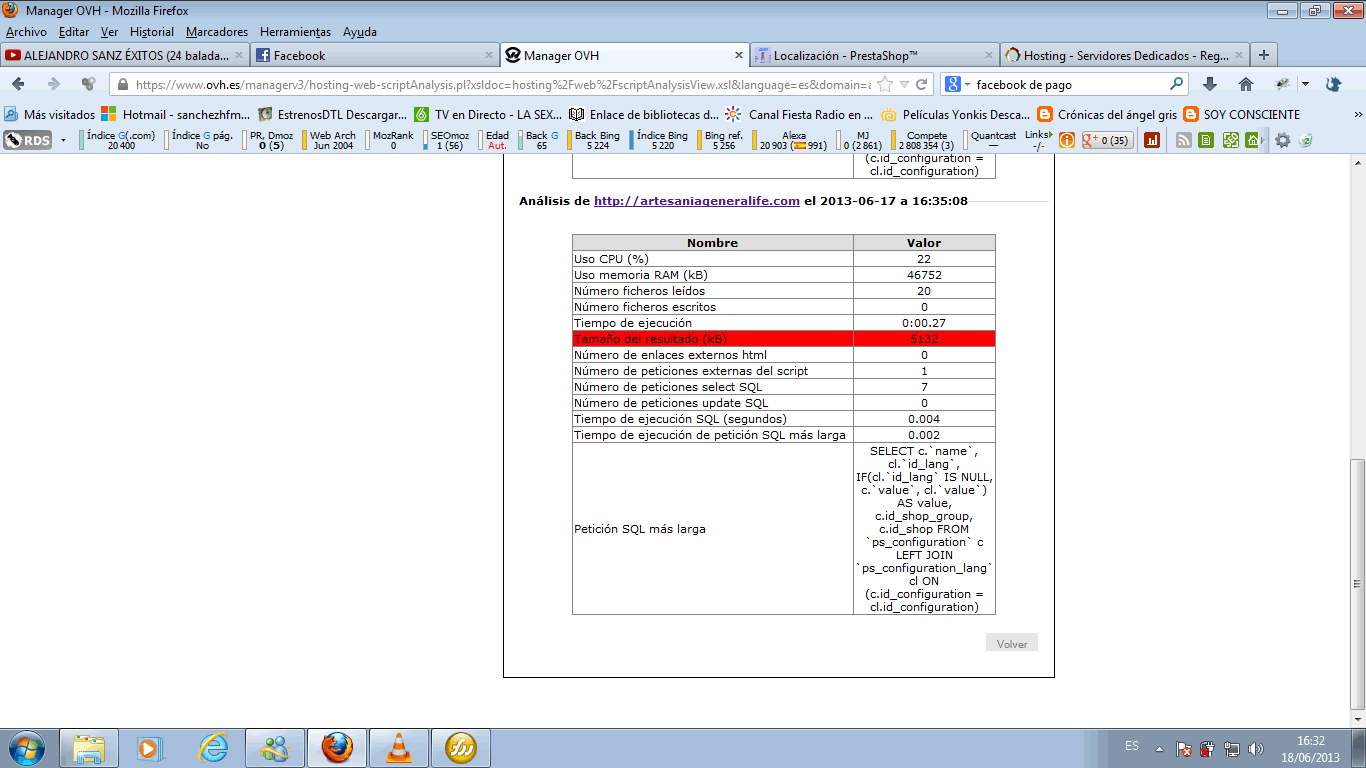This screenshot has height=768, width=1366.
Task: Click the page vertical scrollbar thumb
Action: tap(1357, 585)
